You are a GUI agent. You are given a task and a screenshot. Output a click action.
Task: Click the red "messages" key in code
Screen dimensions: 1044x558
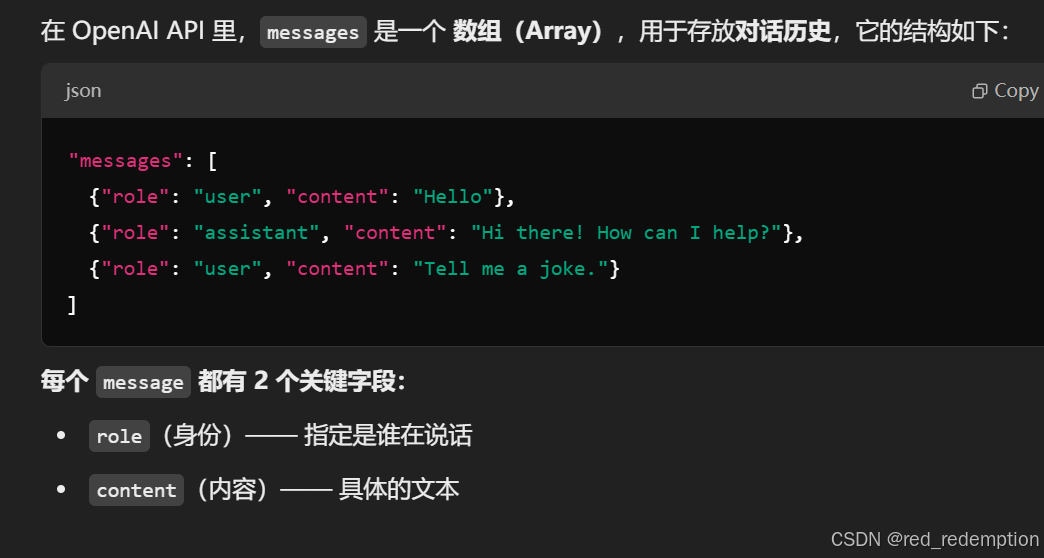(x=120, y=161)
